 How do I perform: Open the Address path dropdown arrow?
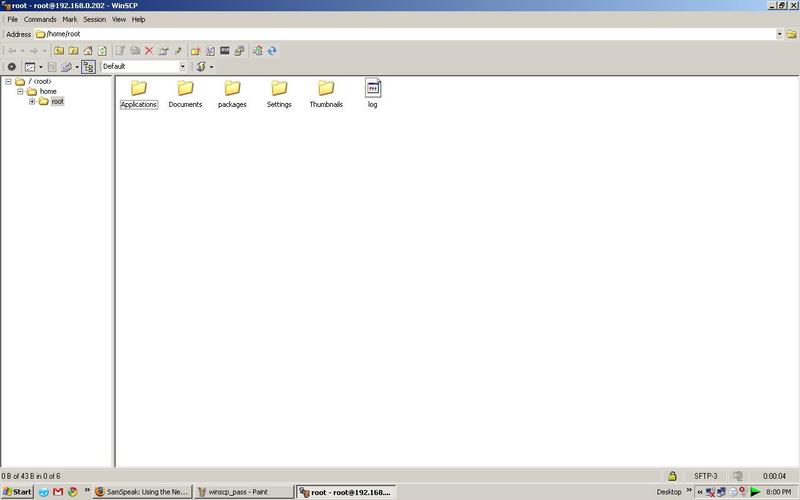click(x=779, y=34)
